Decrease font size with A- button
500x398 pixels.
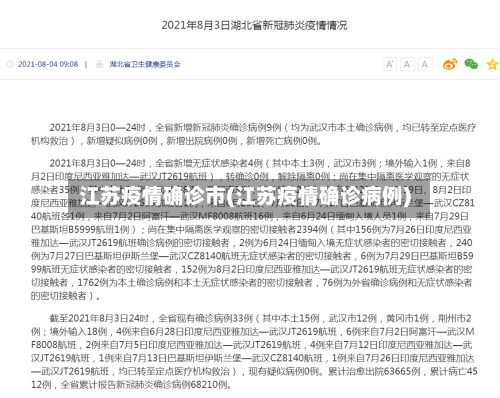coord(407,64)
